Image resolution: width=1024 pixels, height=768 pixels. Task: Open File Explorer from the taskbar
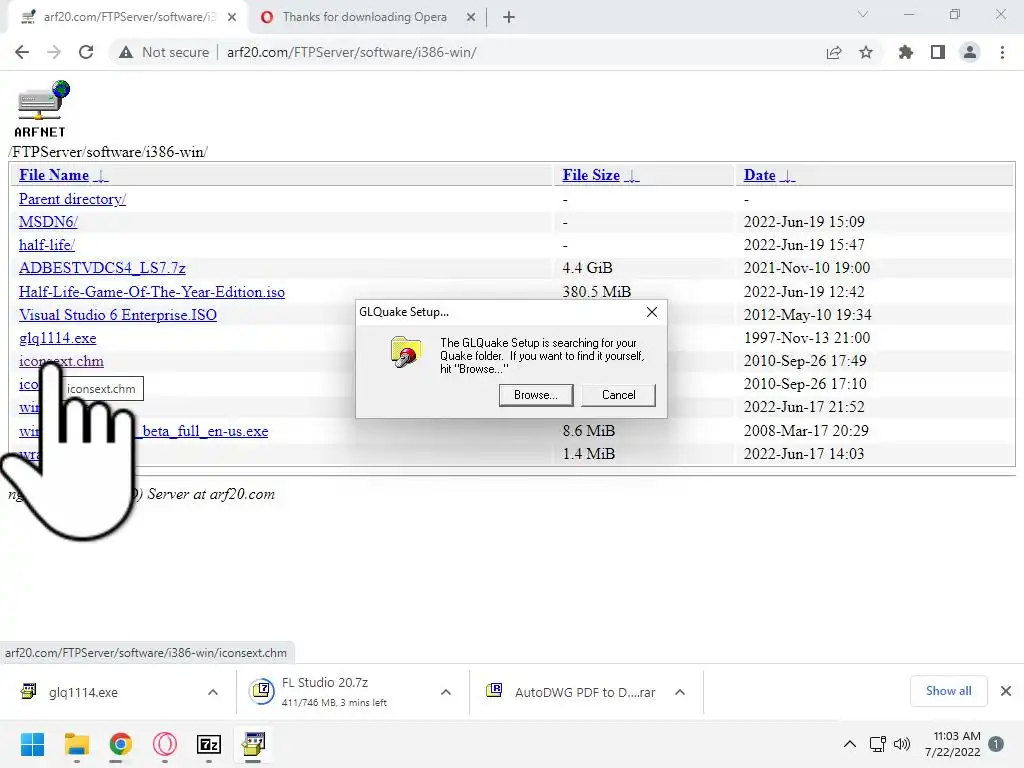76,744
